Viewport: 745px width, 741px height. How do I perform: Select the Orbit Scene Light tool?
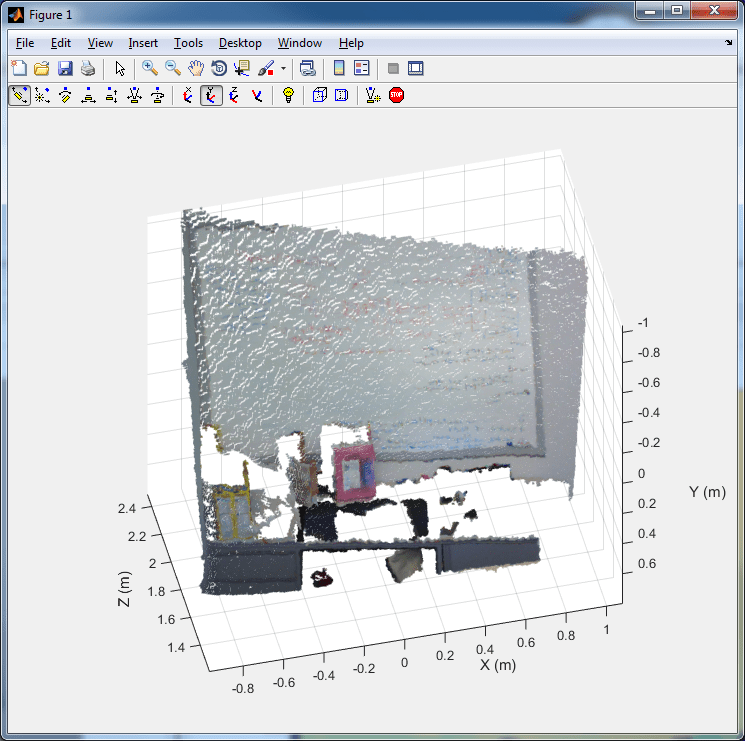(x=42, y=95)
